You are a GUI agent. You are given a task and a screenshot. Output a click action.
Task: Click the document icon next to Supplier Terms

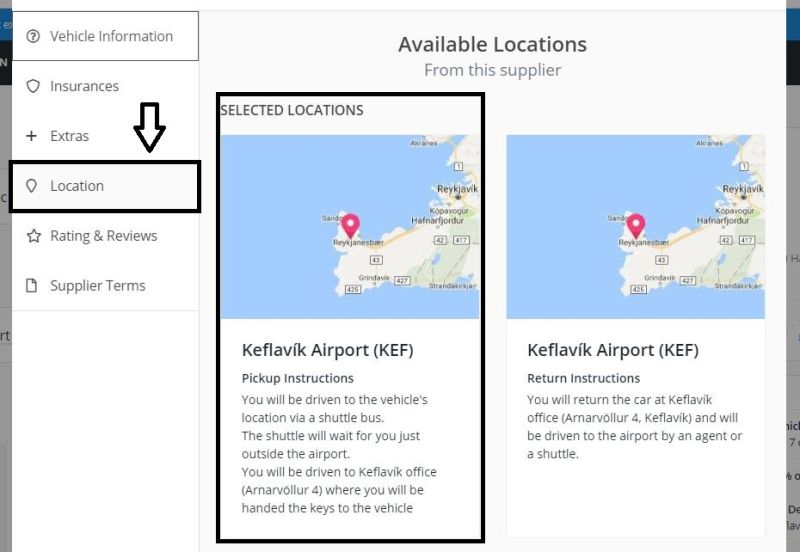[32, 285]
